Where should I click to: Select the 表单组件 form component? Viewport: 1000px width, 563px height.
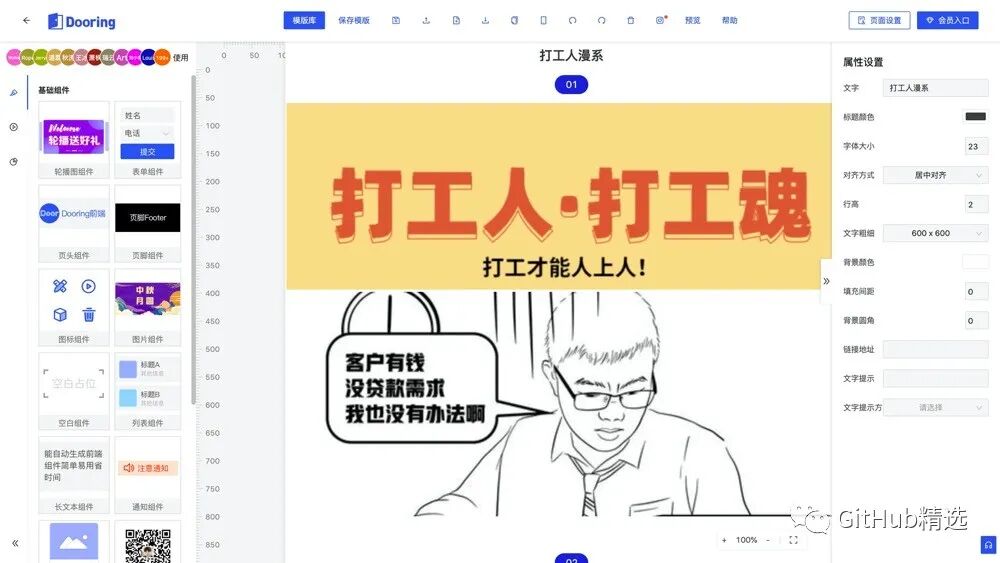[x=148, y=140]
